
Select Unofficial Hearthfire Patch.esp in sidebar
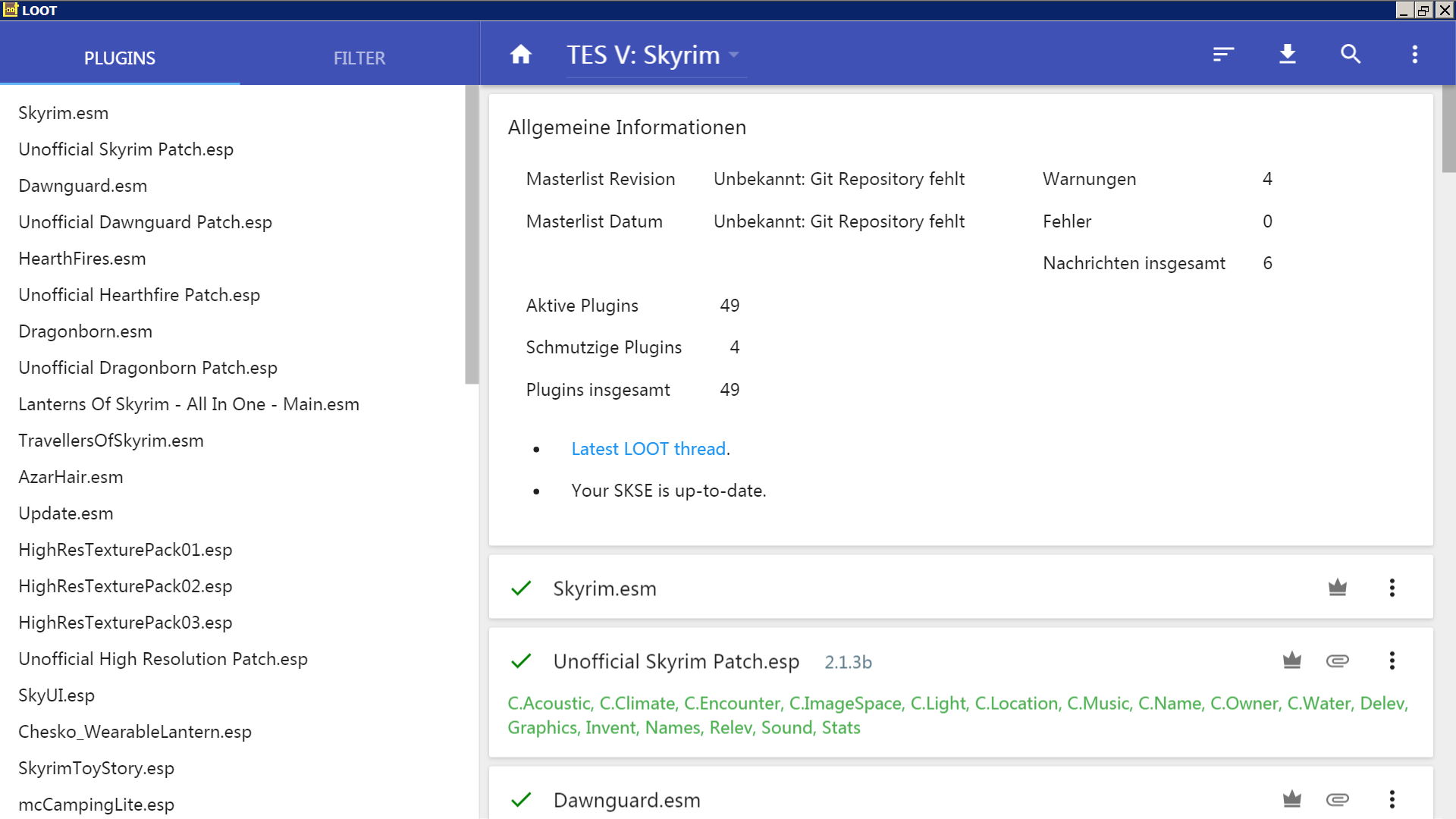pyautogui.click(x=139, y=295)
